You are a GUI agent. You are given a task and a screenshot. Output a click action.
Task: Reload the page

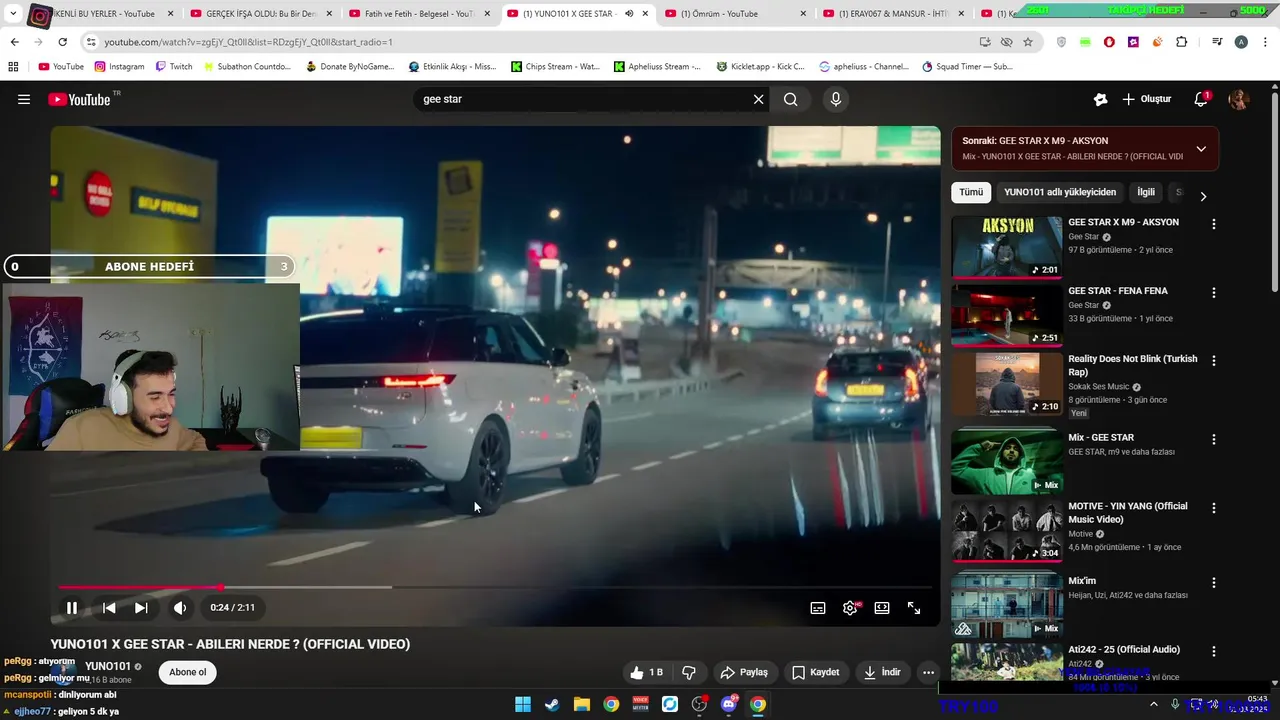[62, 42]
